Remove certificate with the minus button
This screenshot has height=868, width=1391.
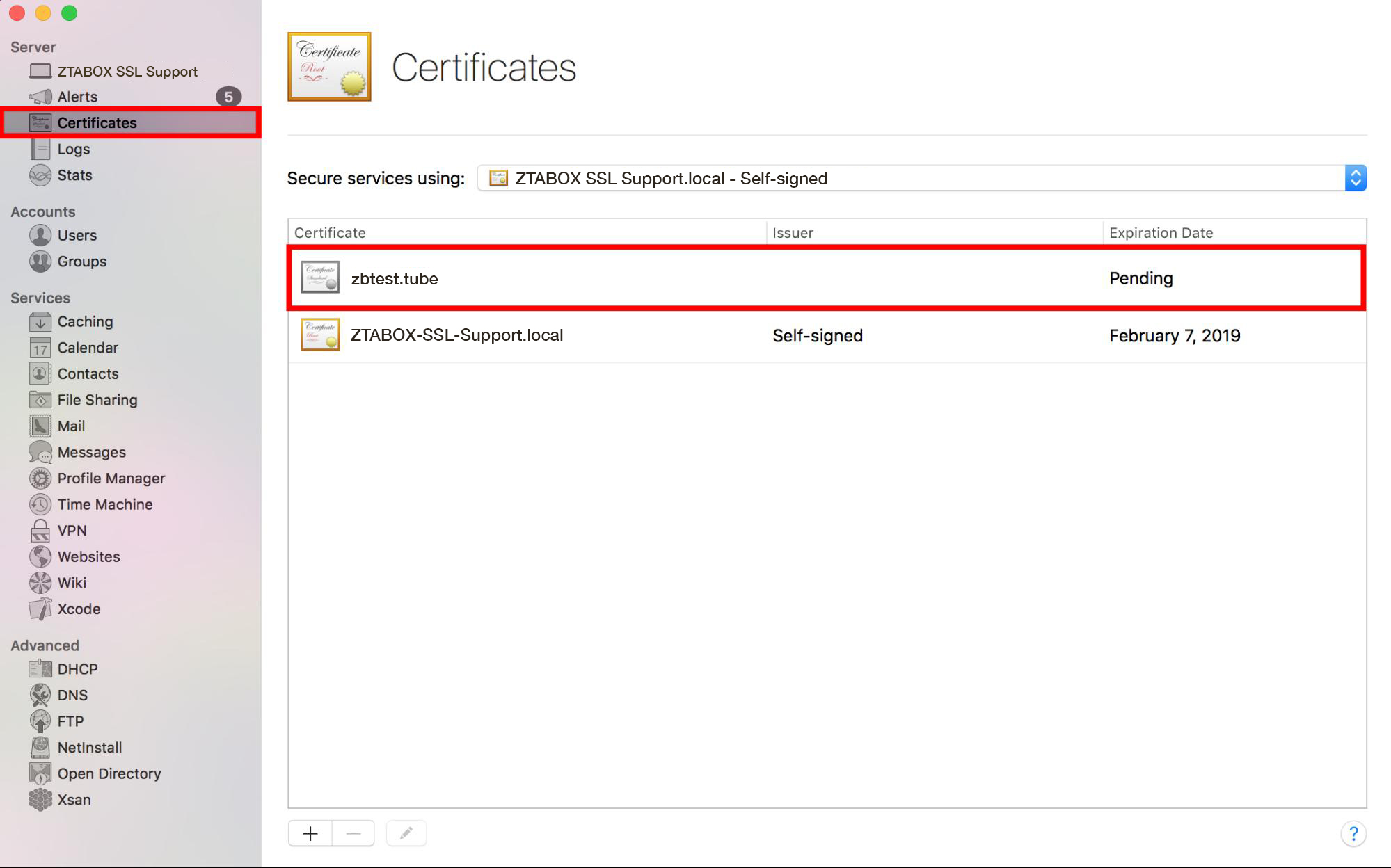coord(353,833)
